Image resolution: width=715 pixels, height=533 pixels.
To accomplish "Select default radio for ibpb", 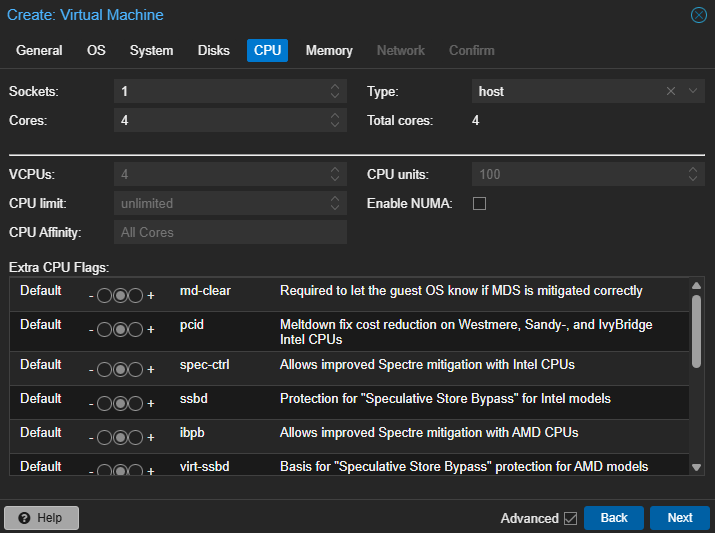I will [120, 438].
